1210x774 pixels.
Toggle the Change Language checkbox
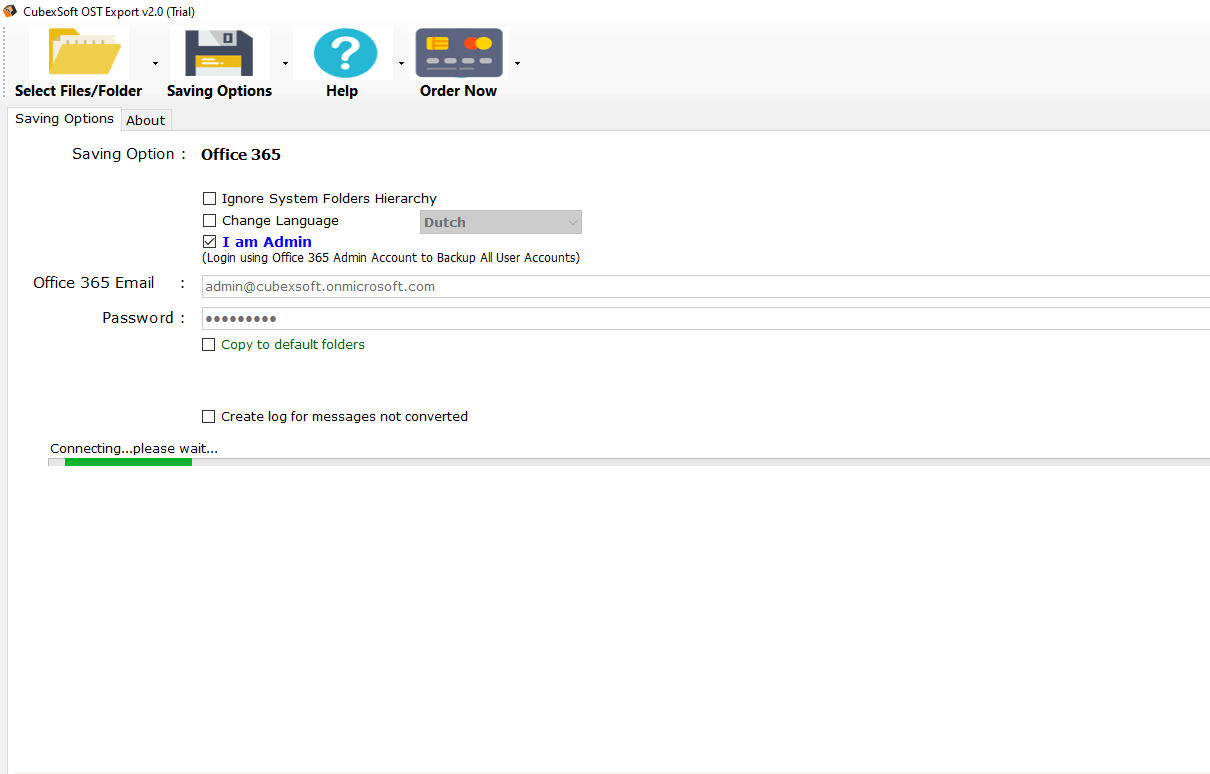[209, 221]
